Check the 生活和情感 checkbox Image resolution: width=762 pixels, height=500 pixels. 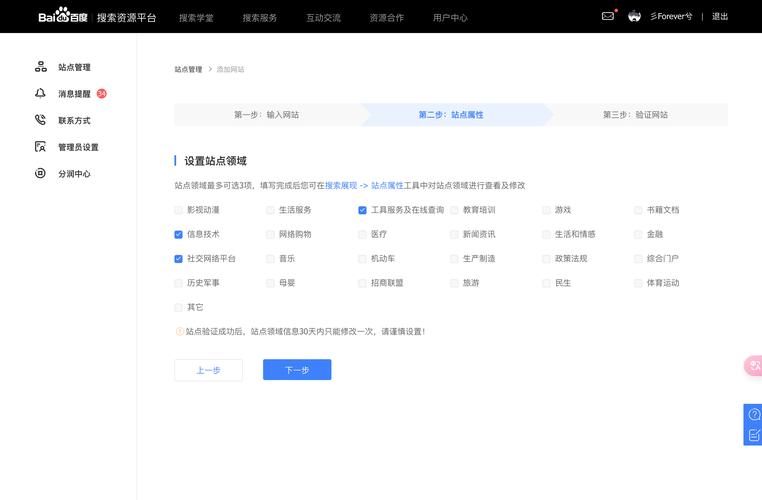546,234
